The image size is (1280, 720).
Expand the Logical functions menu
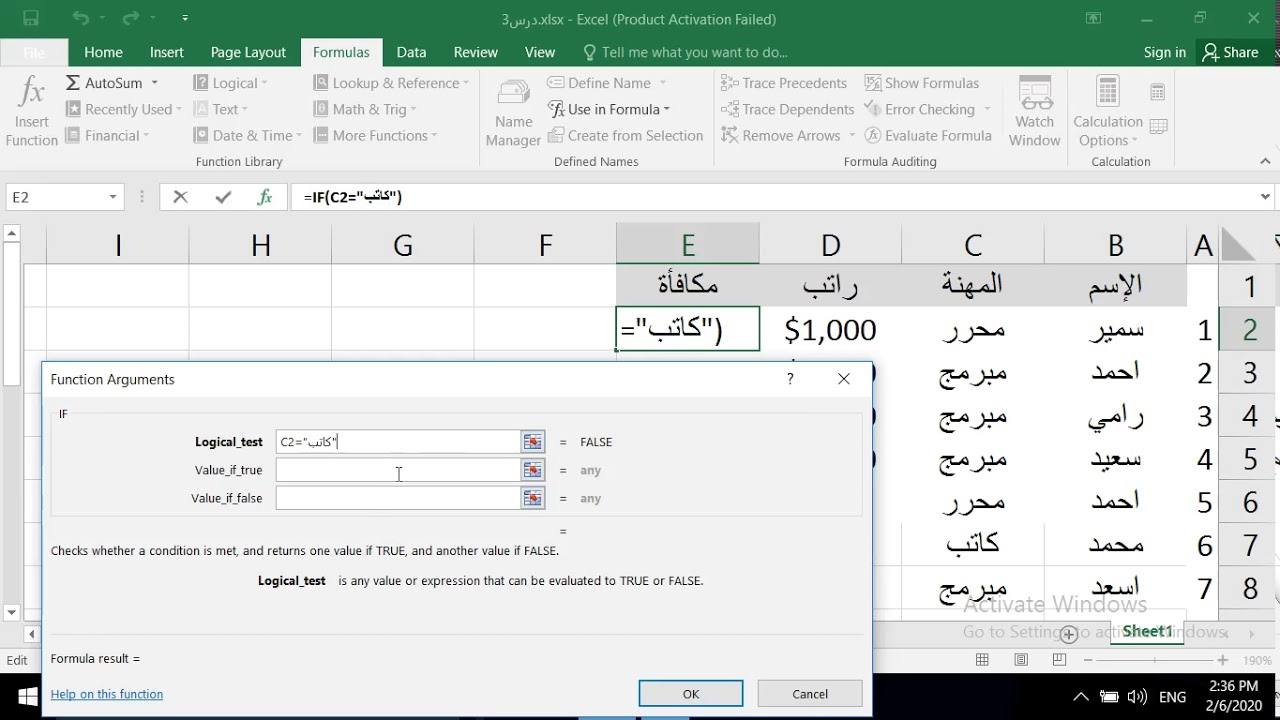click(x=230, y=83)
